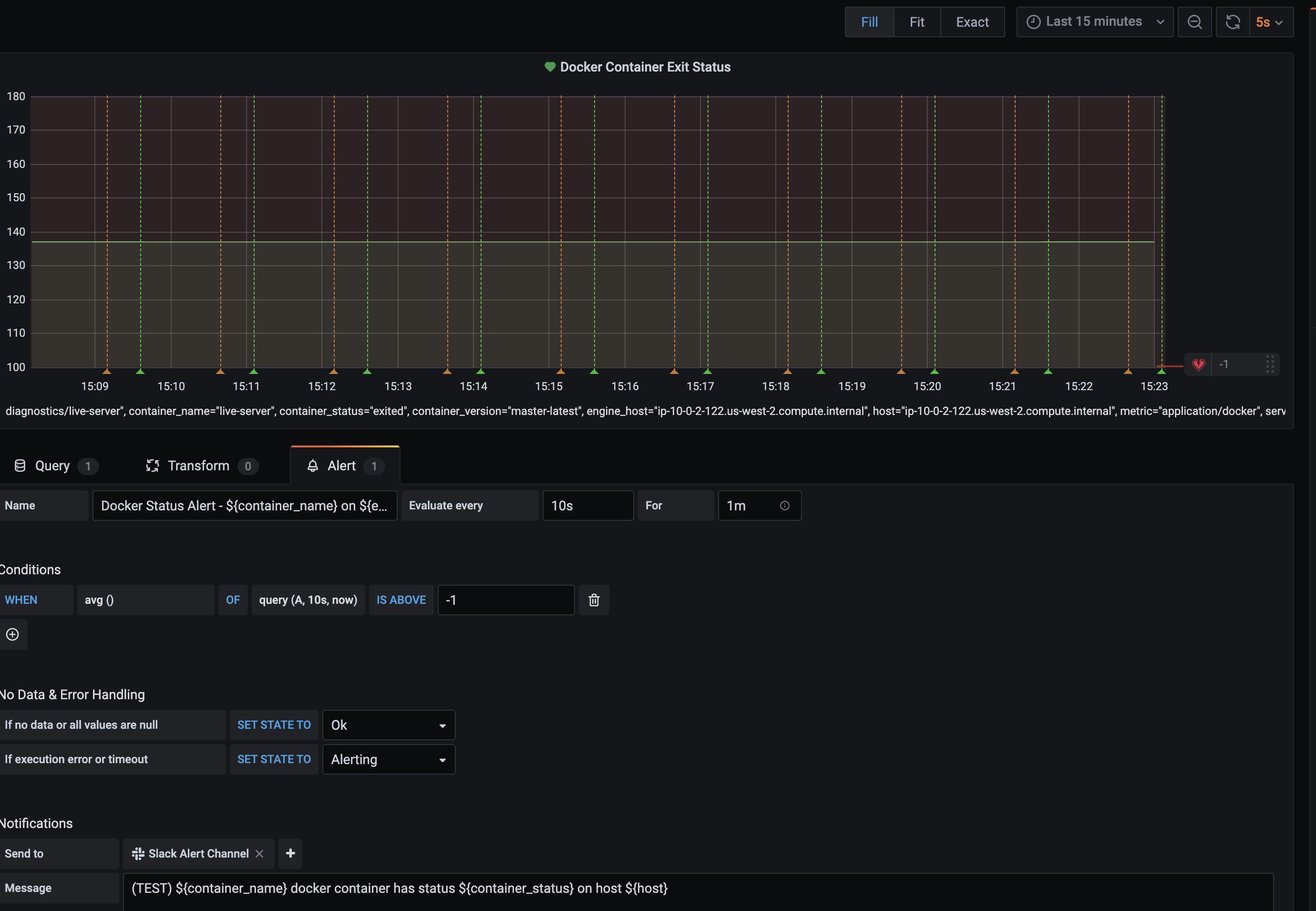Click the For field info icon
This screenshot has height=911, width=1316.
[x=785, y=506]
